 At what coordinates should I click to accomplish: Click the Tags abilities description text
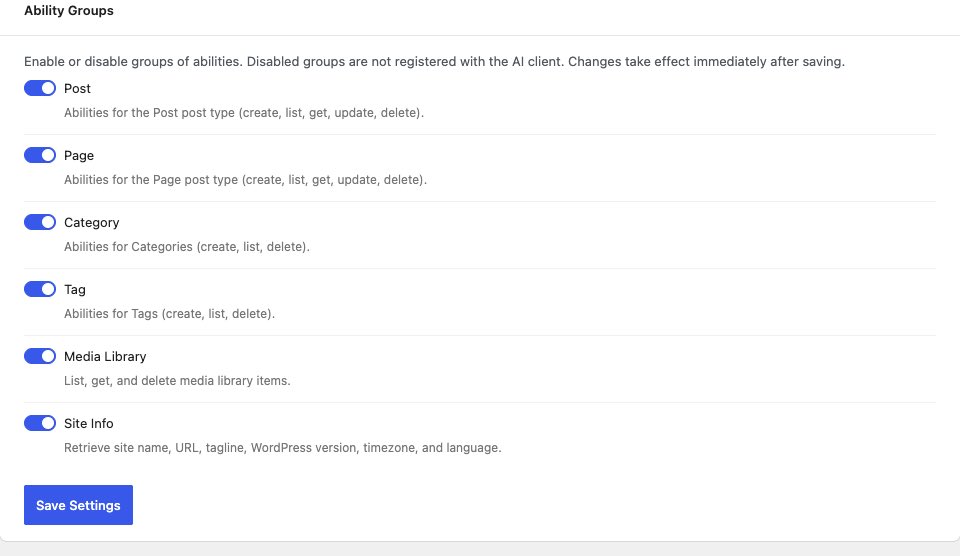[x=169, y=314]
